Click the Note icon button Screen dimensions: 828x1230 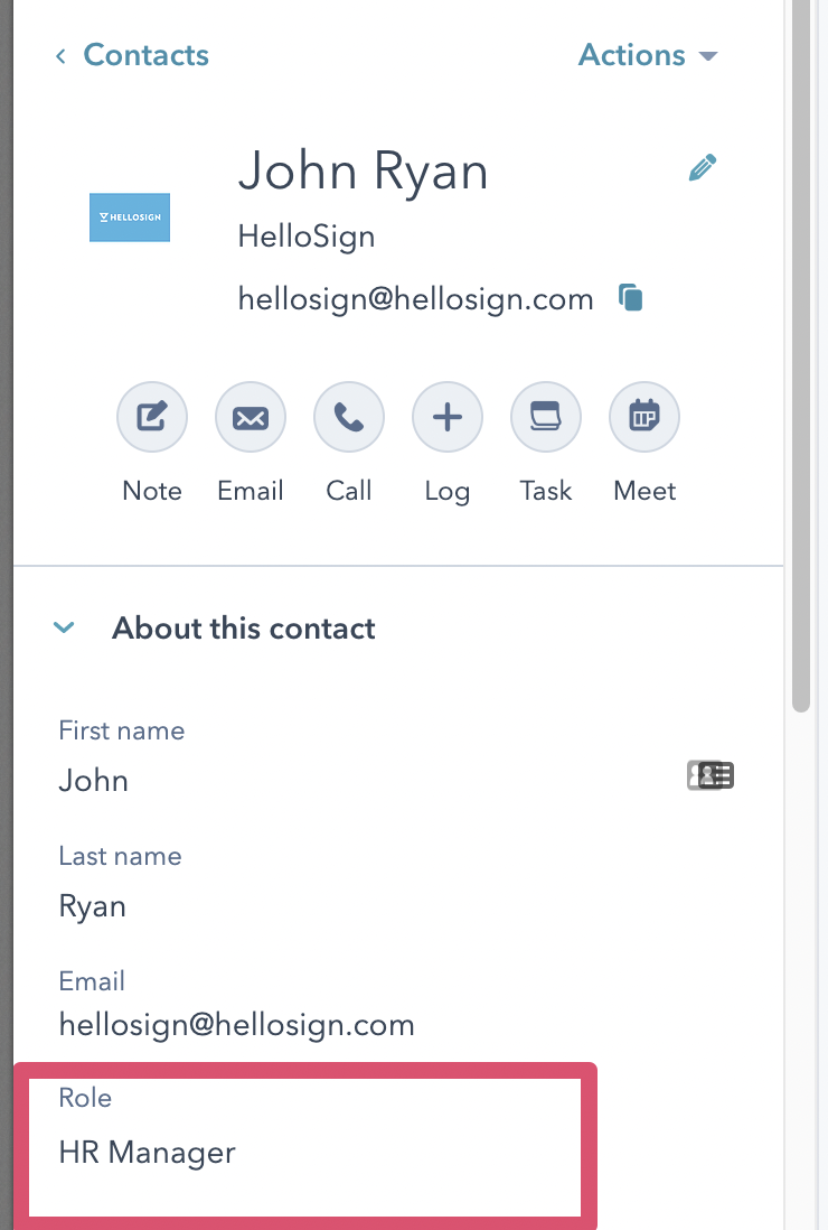(x=152, y=417)
